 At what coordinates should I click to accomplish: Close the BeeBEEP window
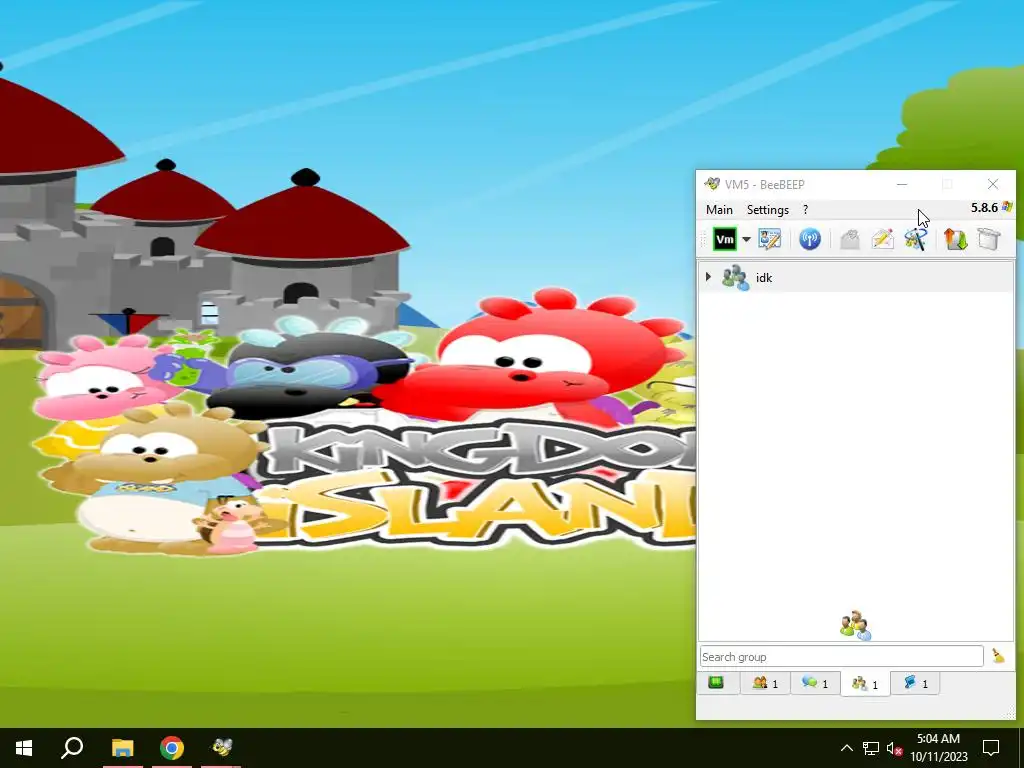993,185
